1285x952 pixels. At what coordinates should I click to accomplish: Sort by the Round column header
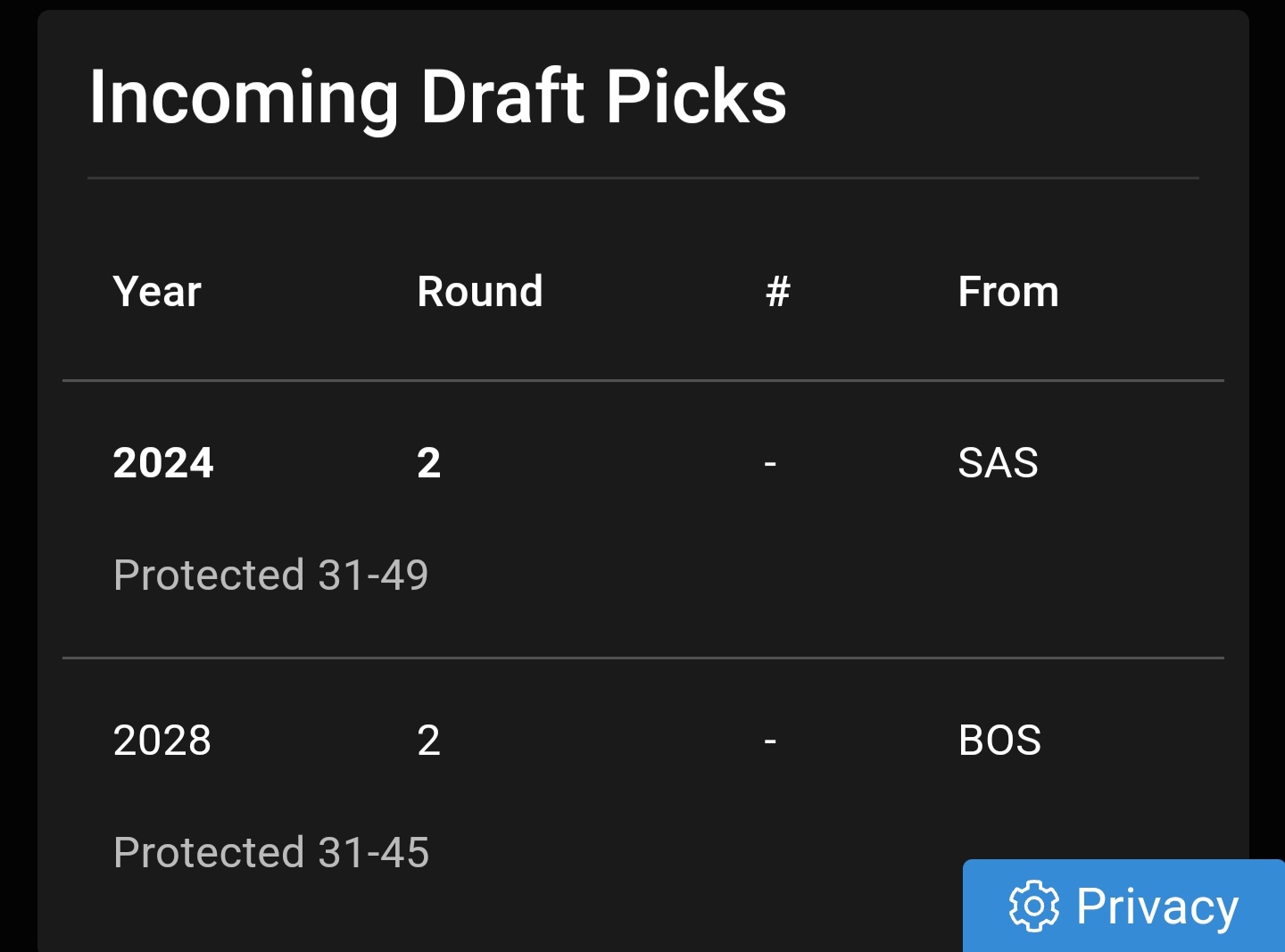(480, 292)
